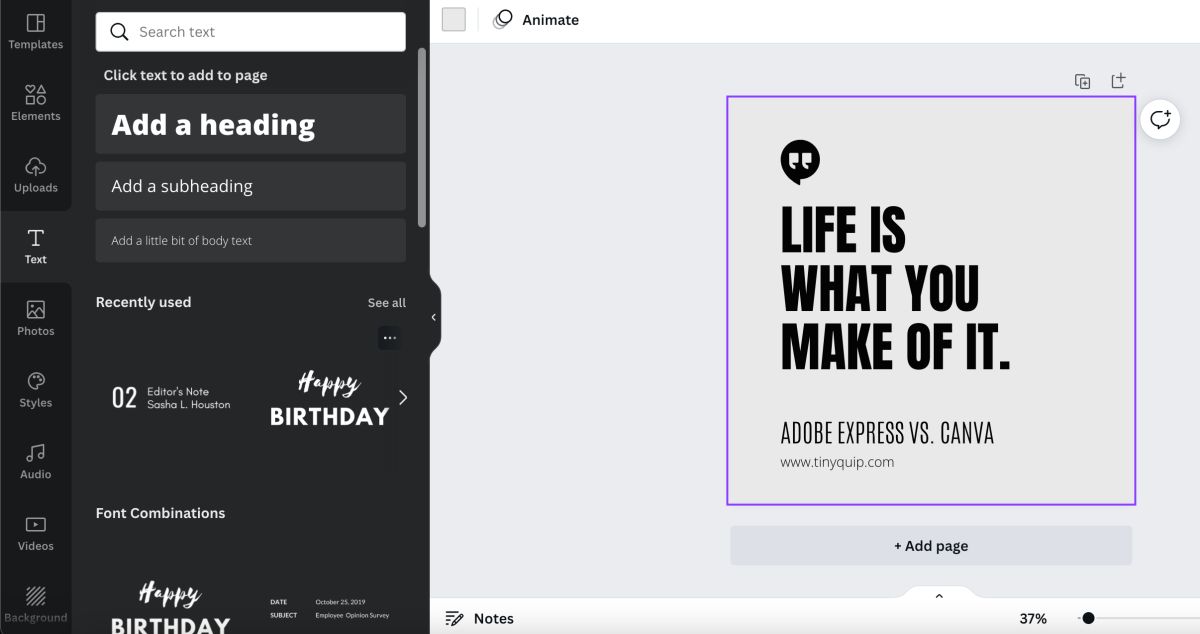Click the add page icon above canvas
The width and height of the screenshot is (1200, 634).
[x=1118, y=80]
